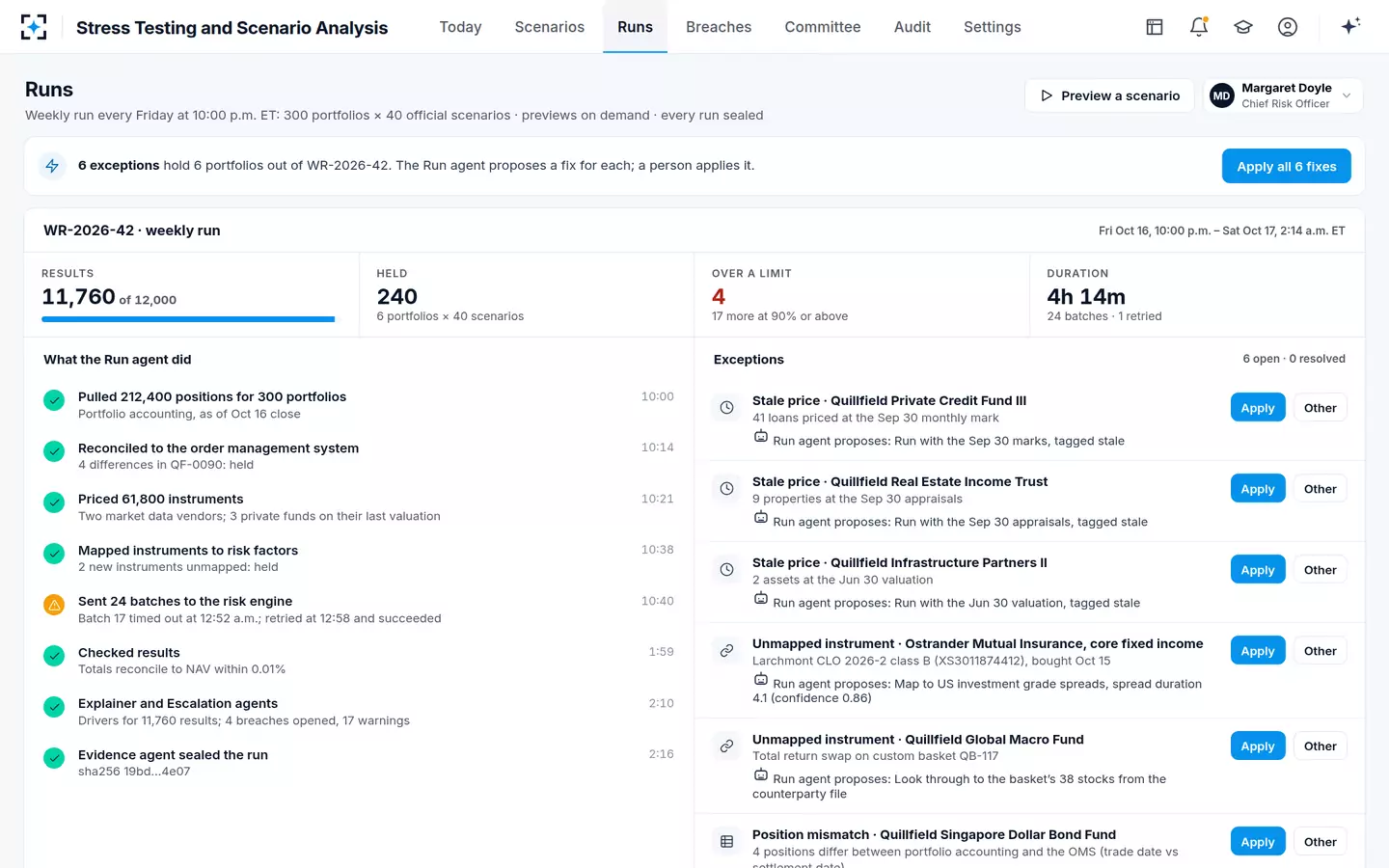The height and width of the screenshot is (868, 1389).
Task: Click the clock icon for Quillfield Infrastructure Partners II
Action: 727,570
